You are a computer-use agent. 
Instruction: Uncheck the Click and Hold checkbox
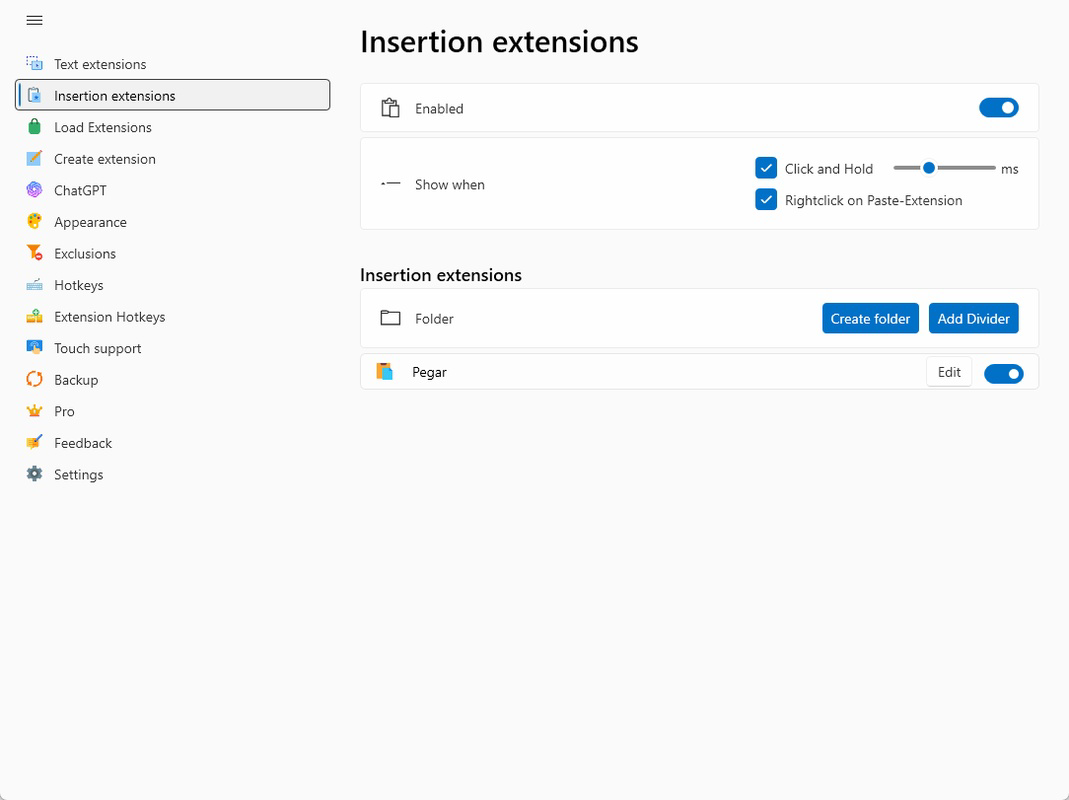766,168
